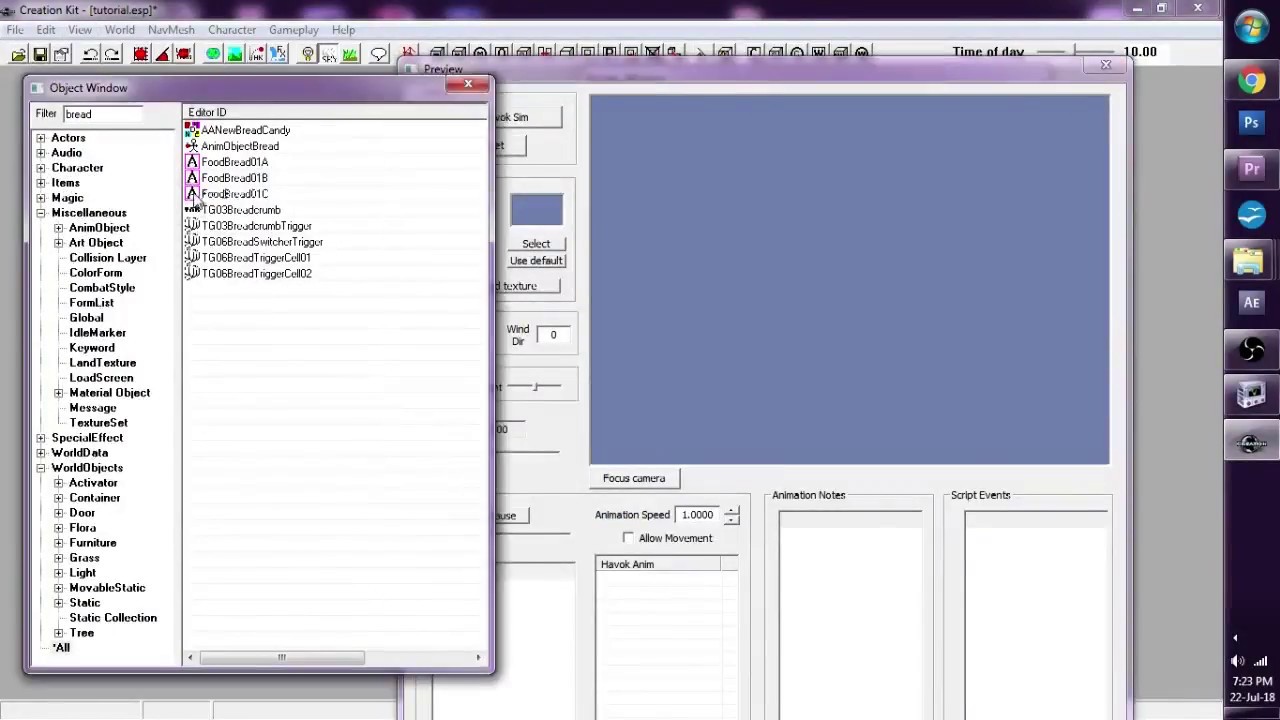Select the Static Collection tree item
The width and height of the screenshot is (1280, 720).
click(113, 618)
